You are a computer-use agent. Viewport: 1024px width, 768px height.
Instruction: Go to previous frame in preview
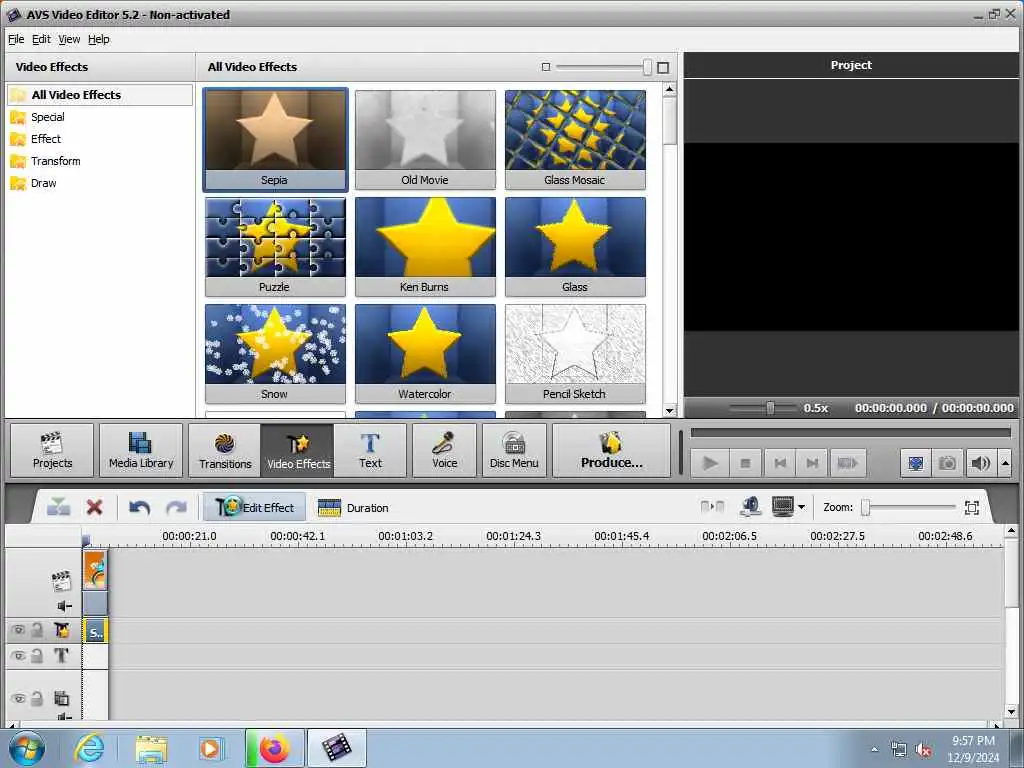point(780,463)
